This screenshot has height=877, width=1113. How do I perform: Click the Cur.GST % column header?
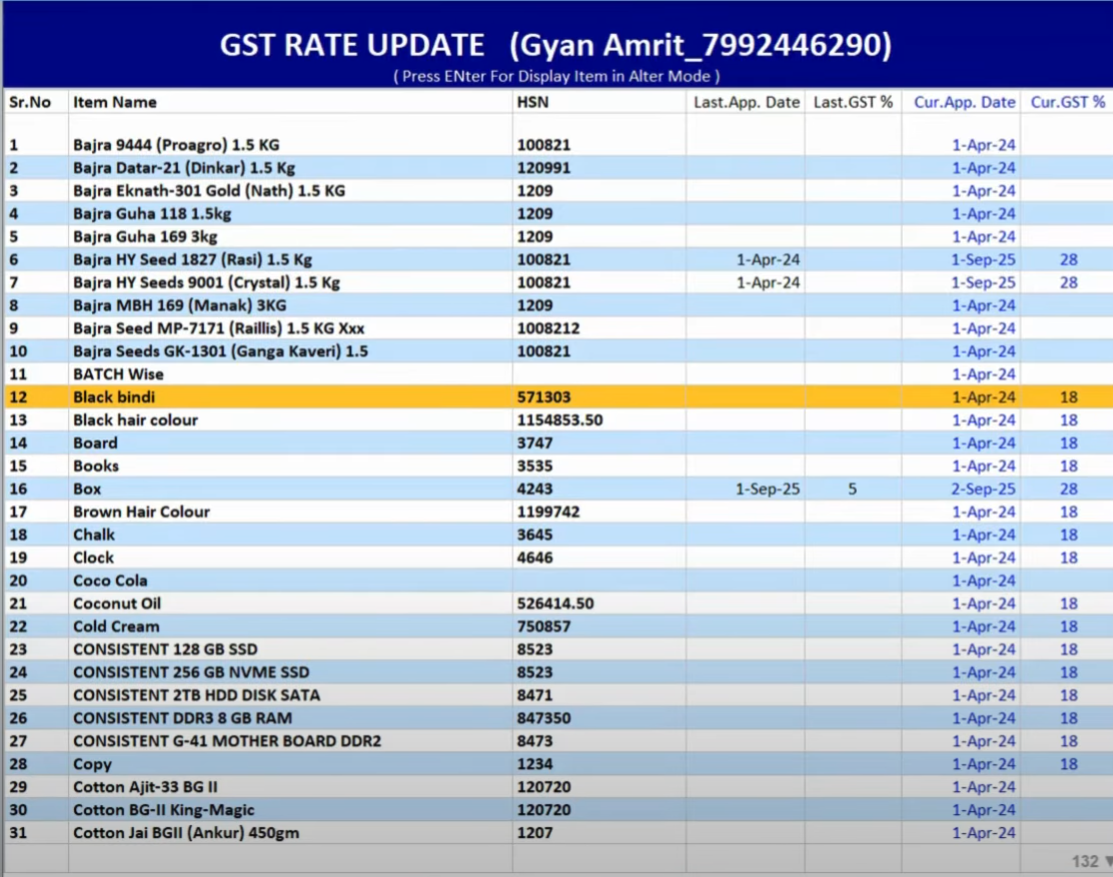[x=1068, y=102]
